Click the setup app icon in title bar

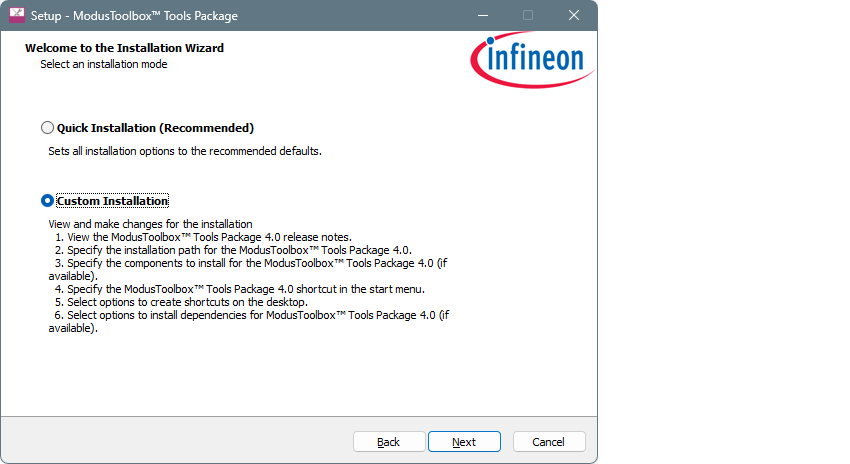pos(17,15)
